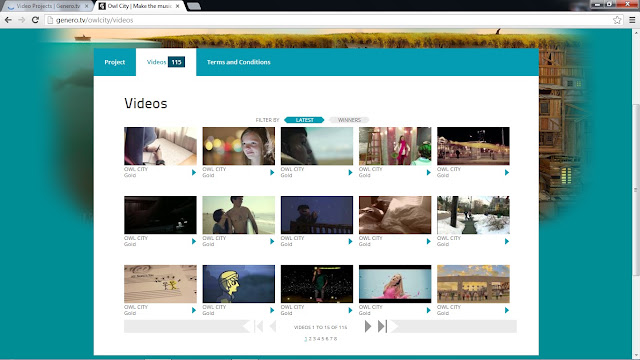Play arrow under the sheet music cartoon video
This screenshot has height=360, width=640.
coord(194,311)
